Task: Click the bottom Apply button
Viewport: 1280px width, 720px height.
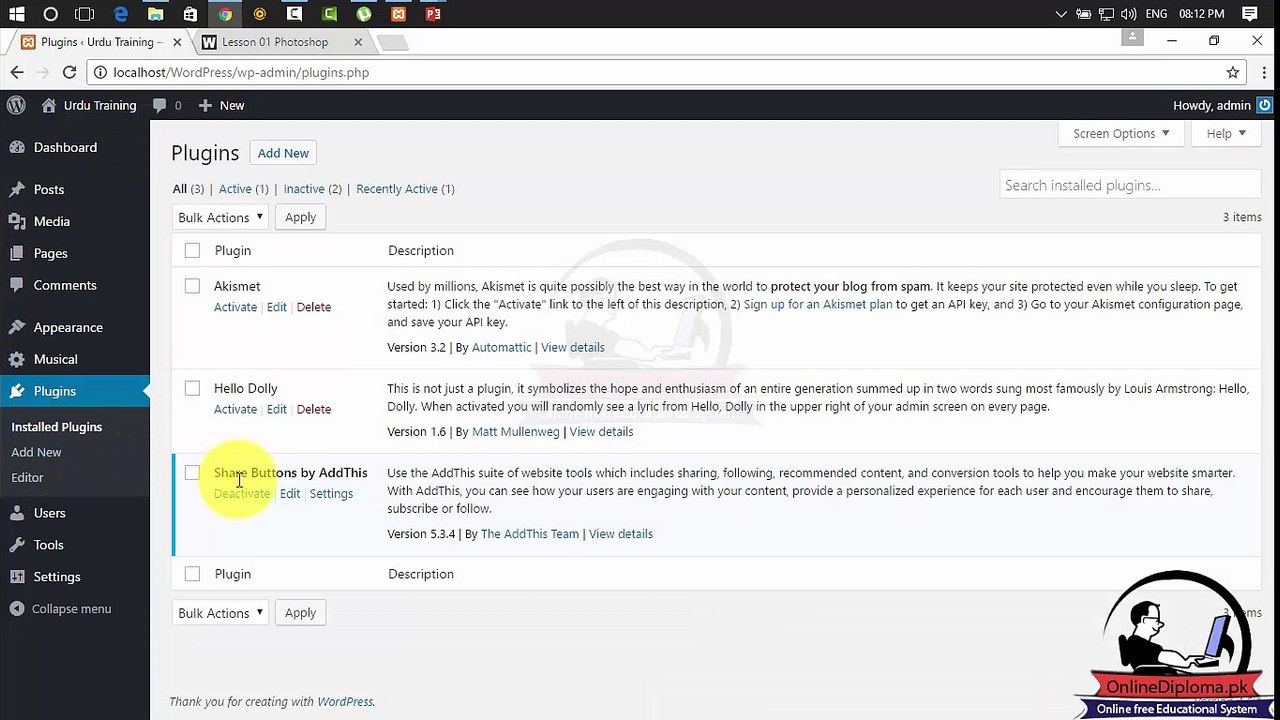Action: coord(300,613)
